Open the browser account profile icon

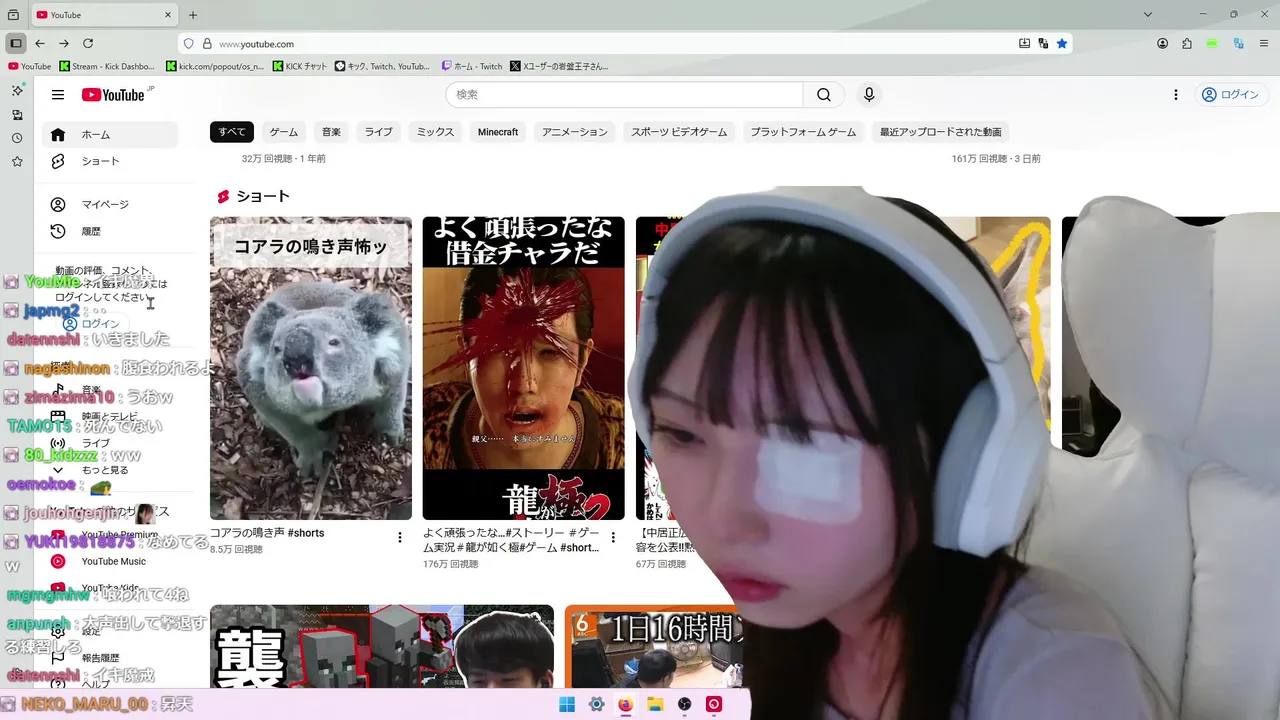click(x=1163, y=44)
